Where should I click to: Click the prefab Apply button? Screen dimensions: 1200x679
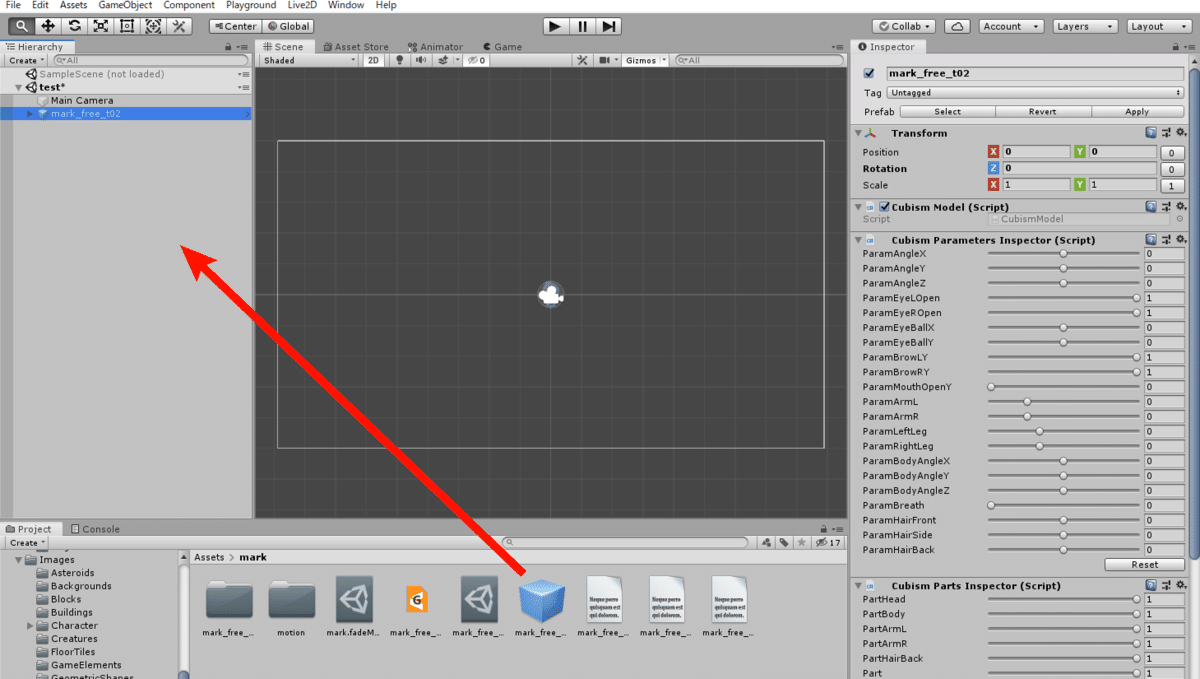1138,112
